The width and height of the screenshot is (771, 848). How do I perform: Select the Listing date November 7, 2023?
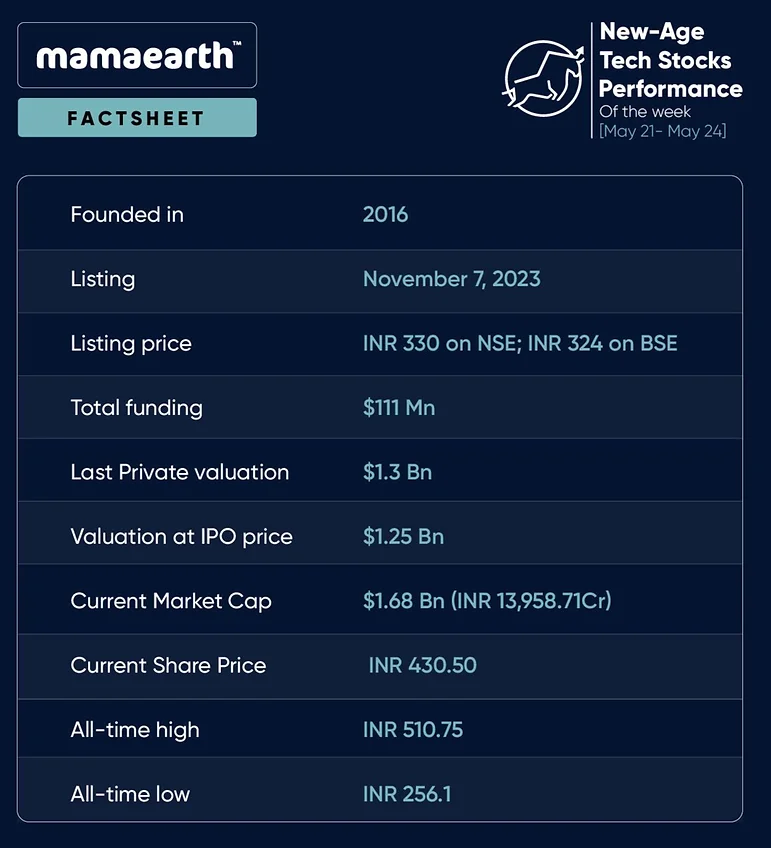pos(451,279)
